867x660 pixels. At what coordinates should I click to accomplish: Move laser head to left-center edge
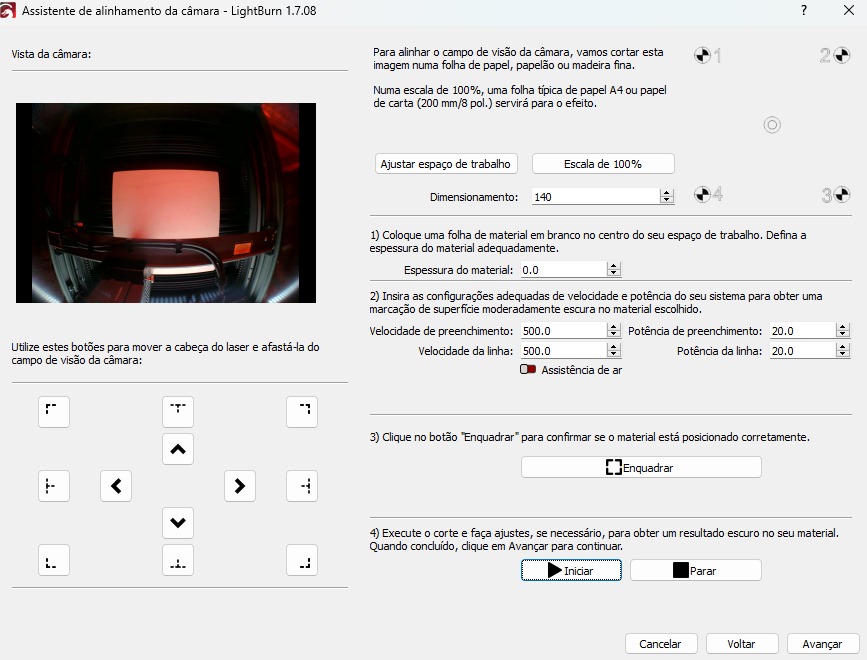[54, 486]
